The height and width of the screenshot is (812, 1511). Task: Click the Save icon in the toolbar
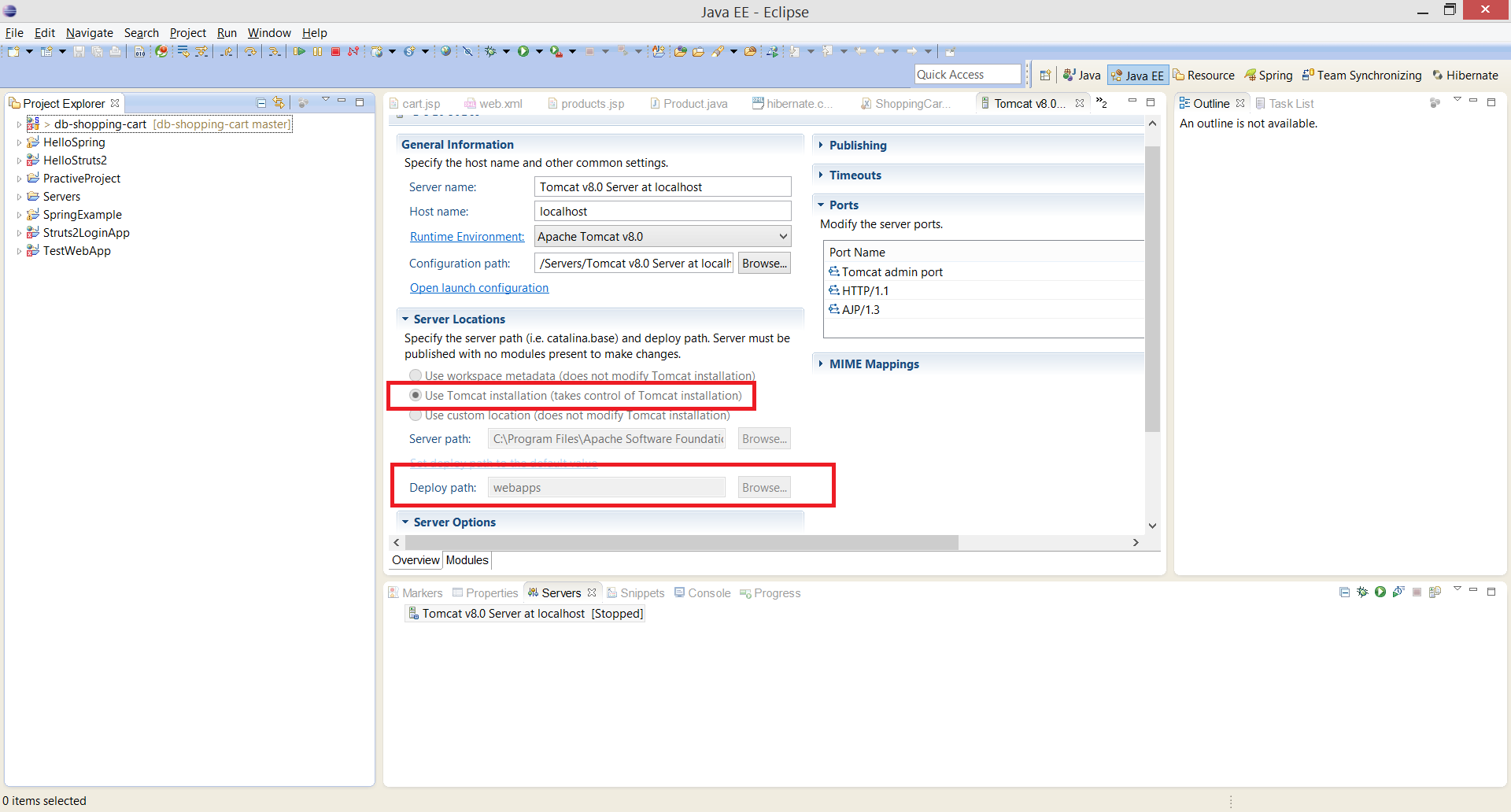(x=79, y=51)
